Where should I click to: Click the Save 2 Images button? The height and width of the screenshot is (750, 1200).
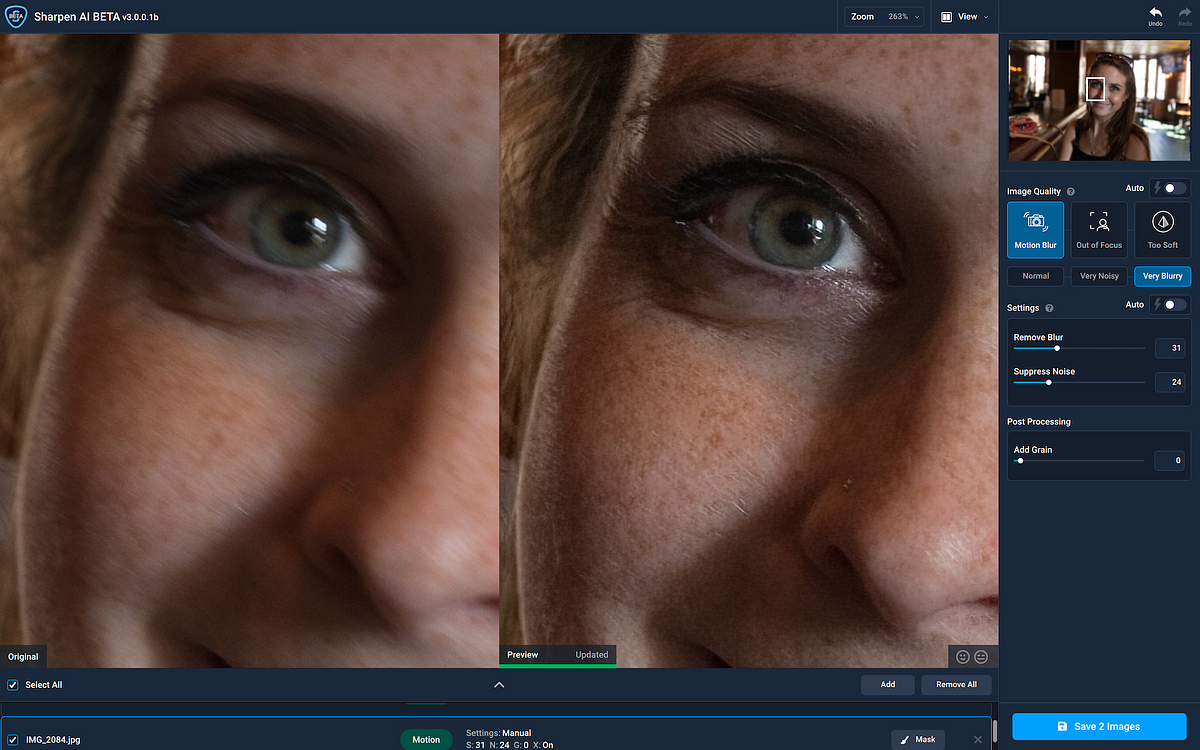click(1099, 726)
